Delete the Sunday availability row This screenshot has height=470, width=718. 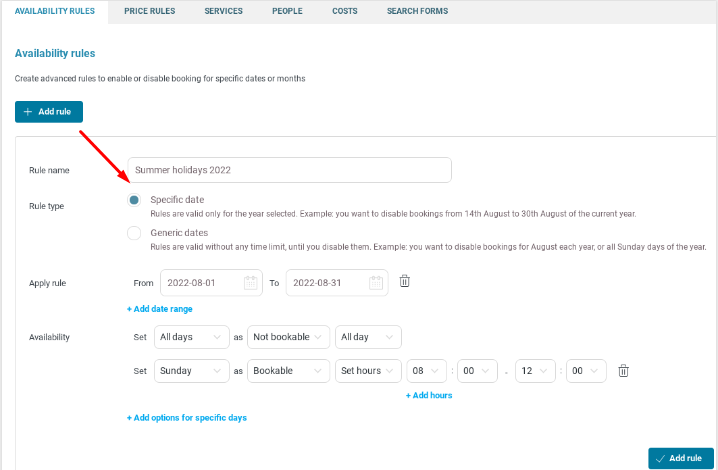pyautogui.click(x=623, y=371)
